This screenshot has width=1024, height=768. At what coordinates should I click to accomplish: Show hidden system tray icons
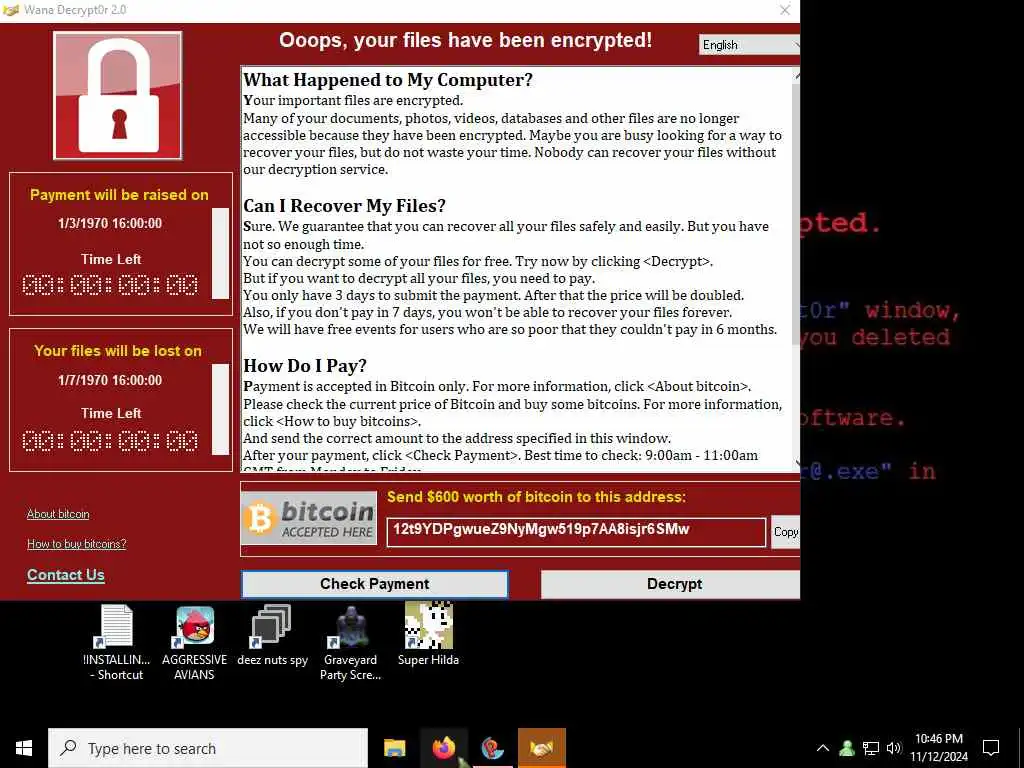click(x=823, y=748)
